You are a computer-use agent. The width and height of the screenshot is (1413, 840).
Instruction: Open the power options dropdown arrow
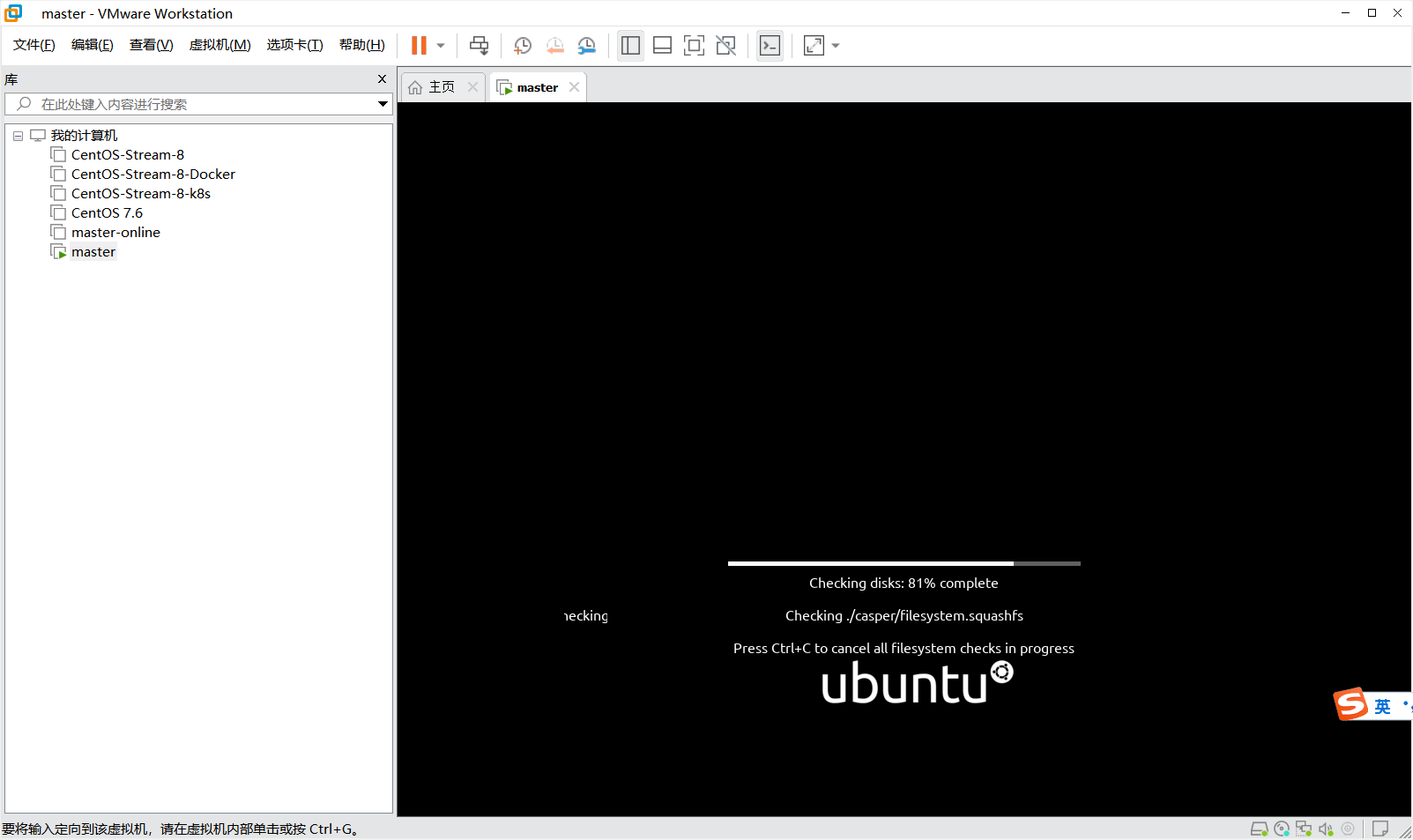[441, 46]
